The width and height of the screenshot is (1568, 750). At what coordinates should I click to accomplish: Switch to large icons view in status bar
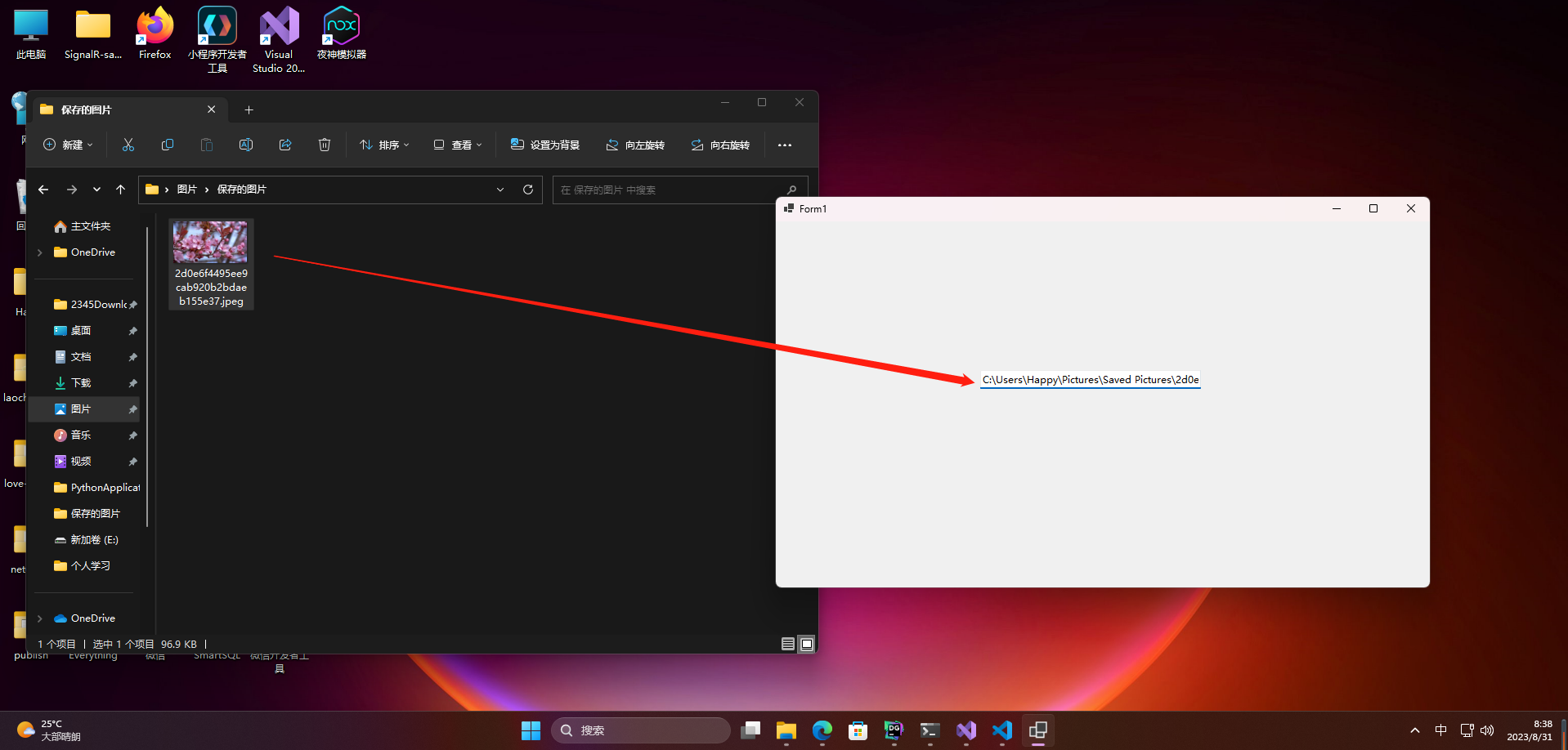click(807, 644)
